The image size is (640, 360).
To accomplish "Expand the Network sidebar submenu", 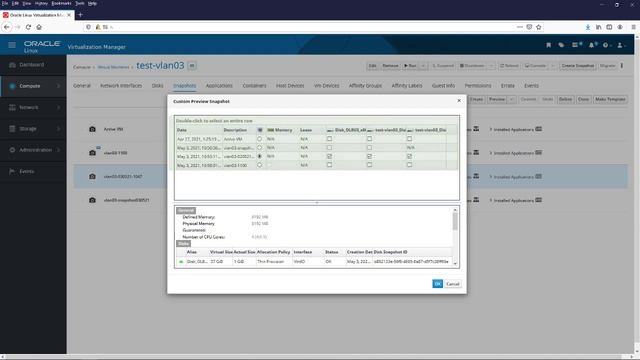I will (x=58, y=107).
